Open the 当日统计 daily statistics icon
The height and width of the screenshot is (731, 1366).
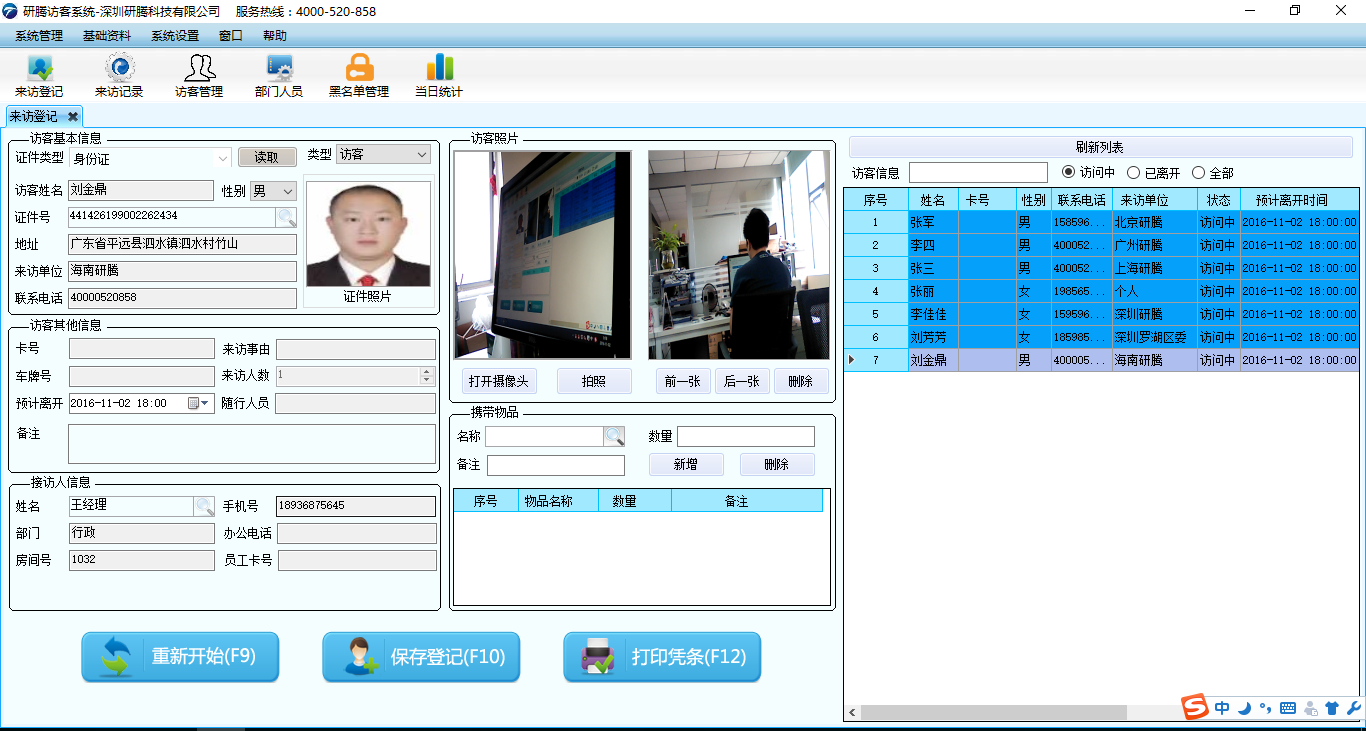439,76
